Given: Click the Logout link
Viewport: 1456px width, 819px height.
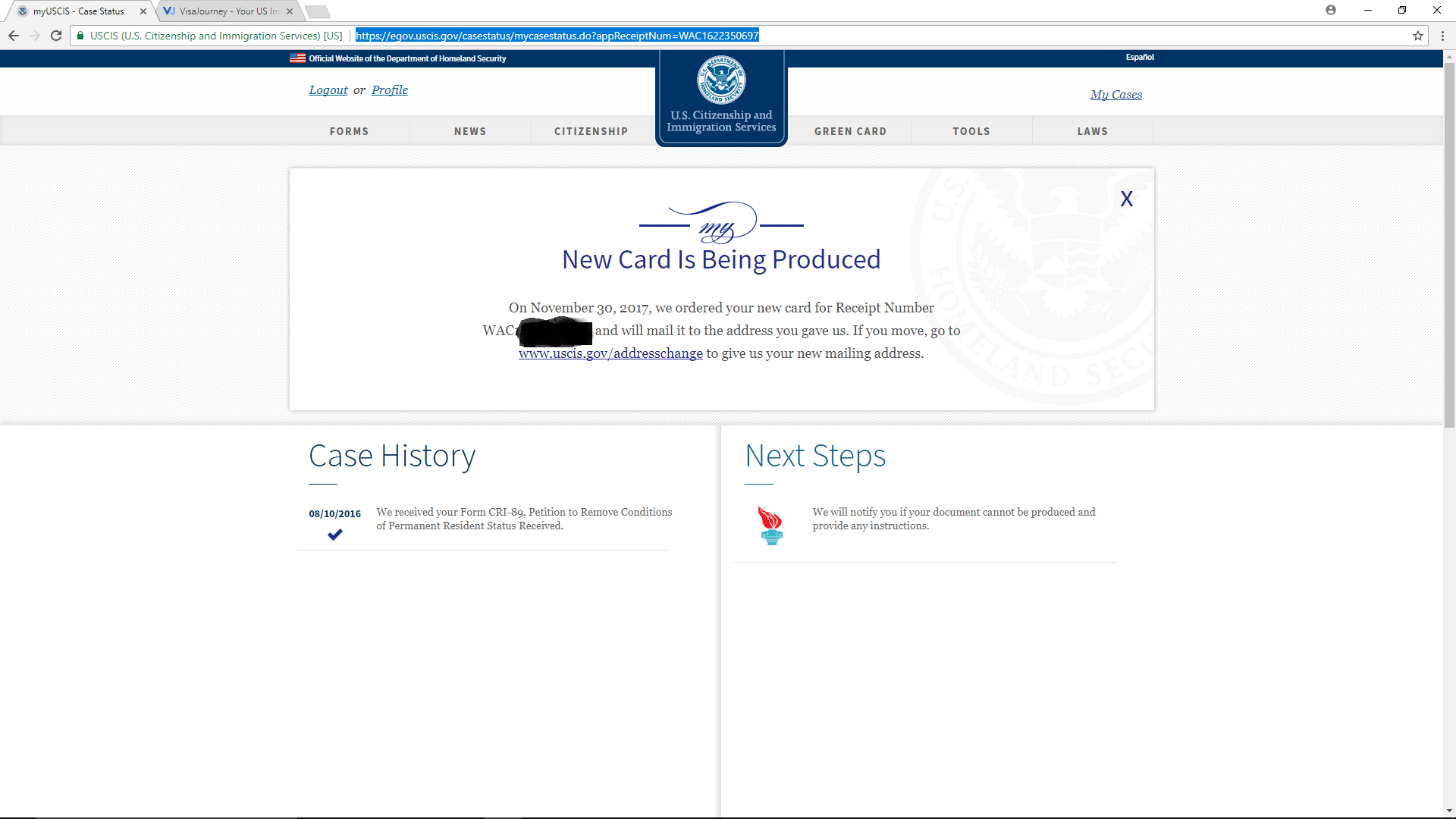Looking at the screenshot, I should pyautogui.click(x=328, y=90).
